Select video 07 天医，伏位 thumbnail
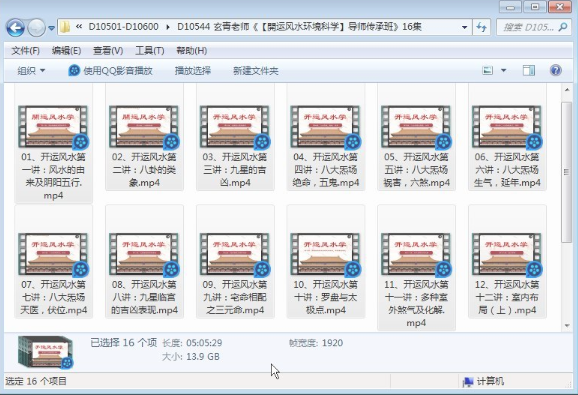Viewport: 578px width, 395px height. click(x=53, y=255)
